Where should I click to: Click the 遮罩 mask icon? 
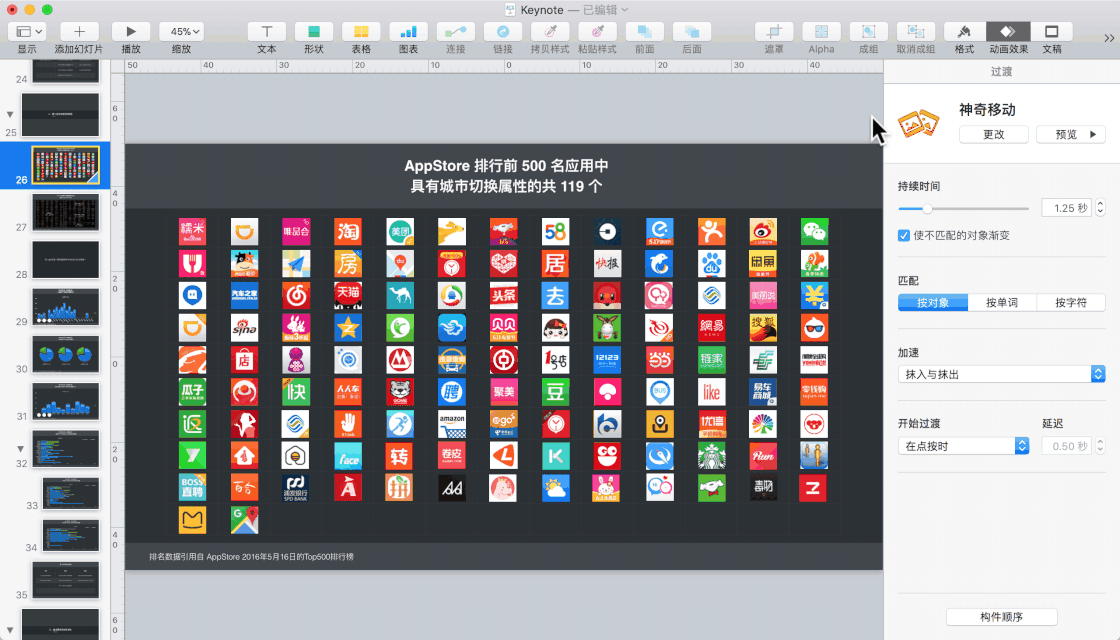774,31
